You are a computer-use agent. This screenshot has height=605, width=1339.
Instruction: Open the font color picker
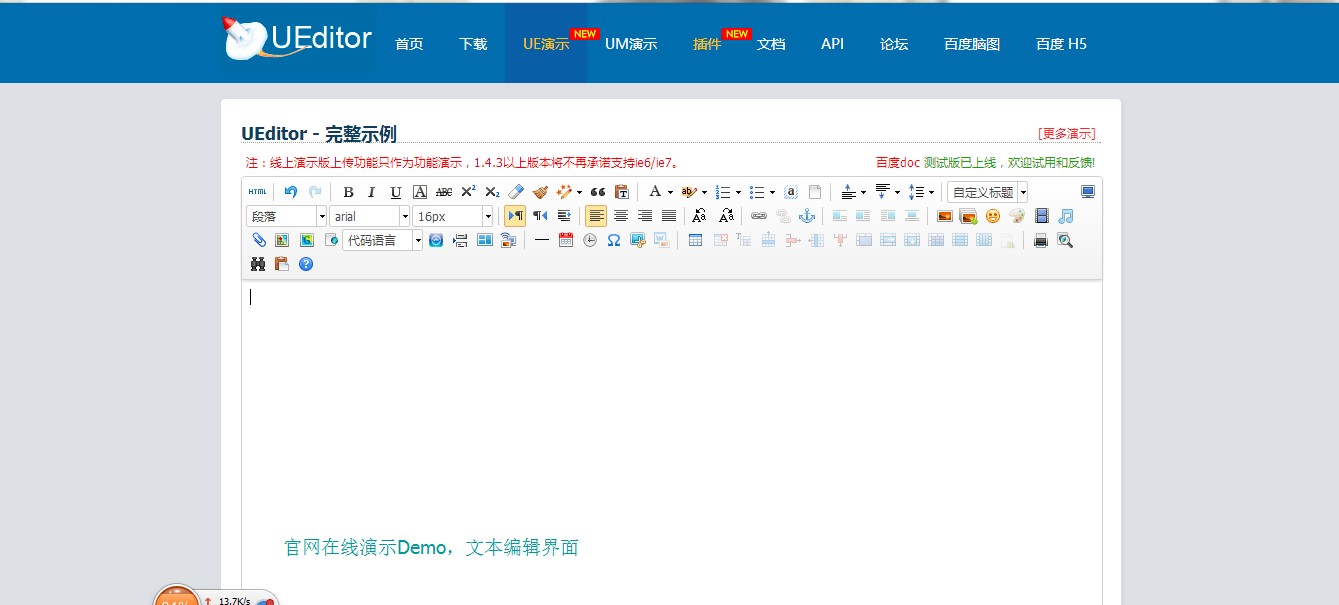655,191
